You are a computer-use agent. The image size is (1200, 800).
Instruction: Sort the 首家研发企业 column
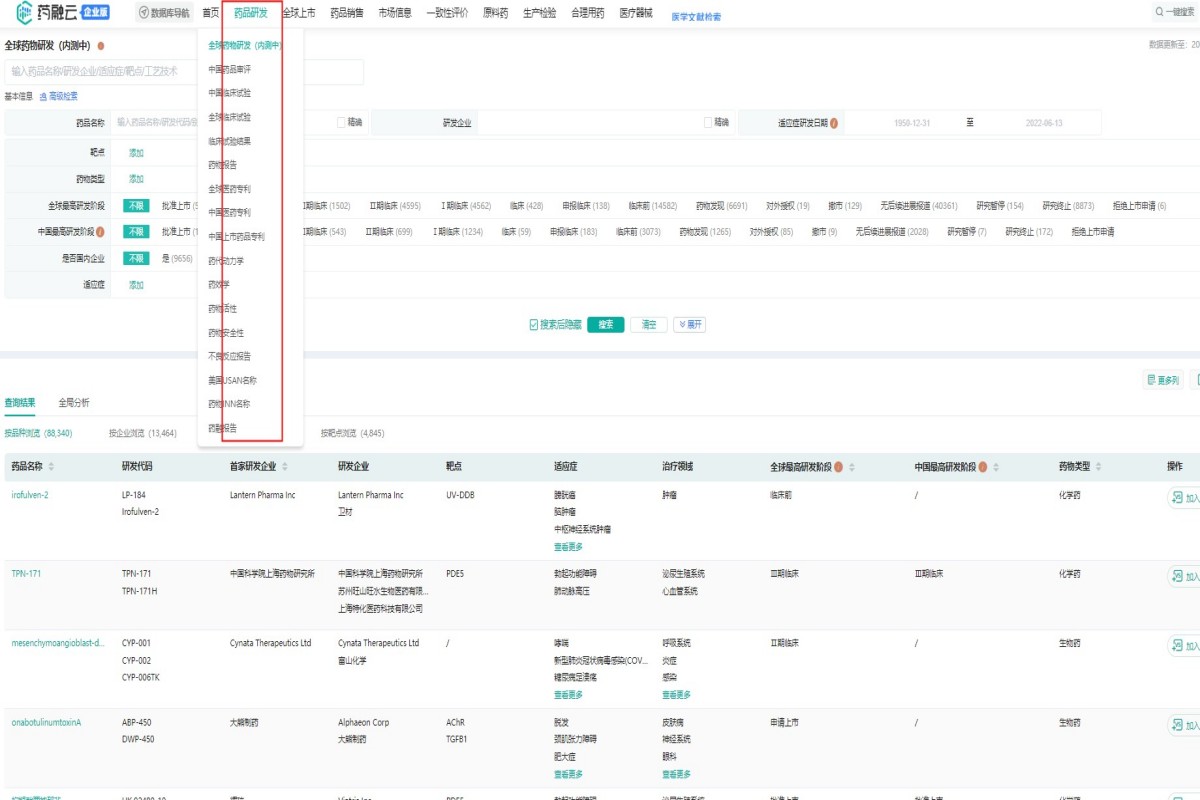(x=285, y=467)
